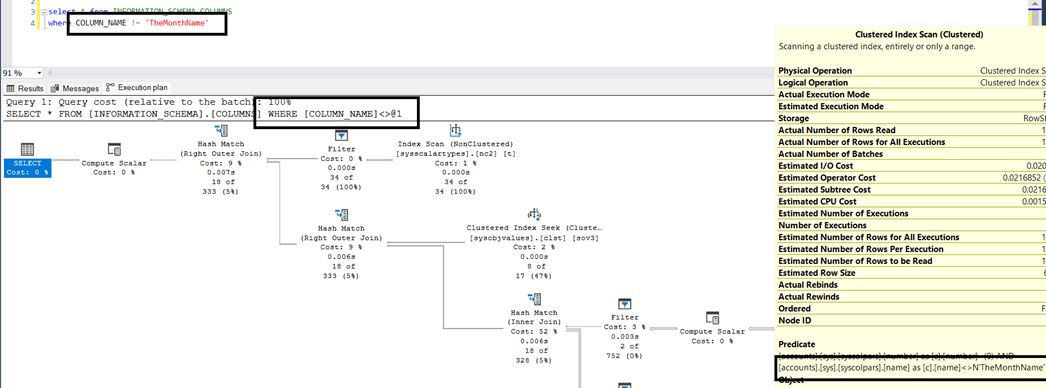Click the '328 (5%)' row estimate text
Viewport: 1046px width, 388px height.
click(534, 361)
